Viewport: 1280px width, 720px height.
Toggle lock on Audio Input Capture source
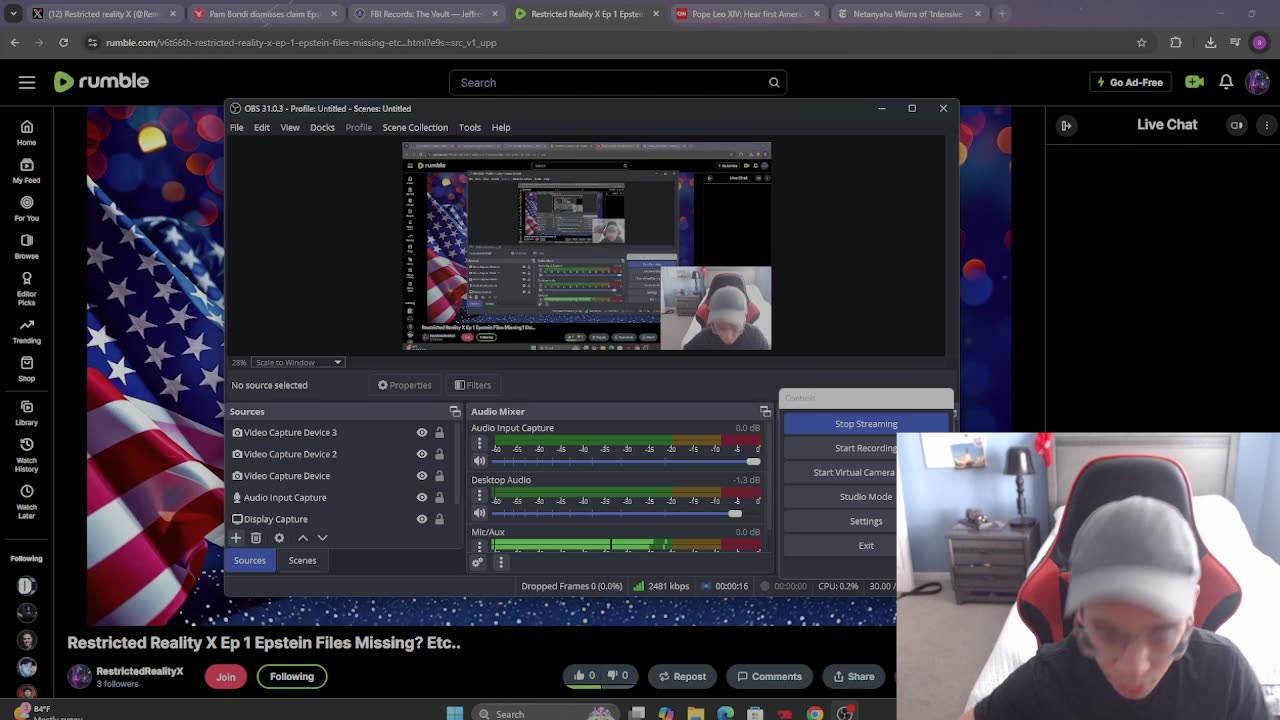pyautogui.click(x=439, y=497)
